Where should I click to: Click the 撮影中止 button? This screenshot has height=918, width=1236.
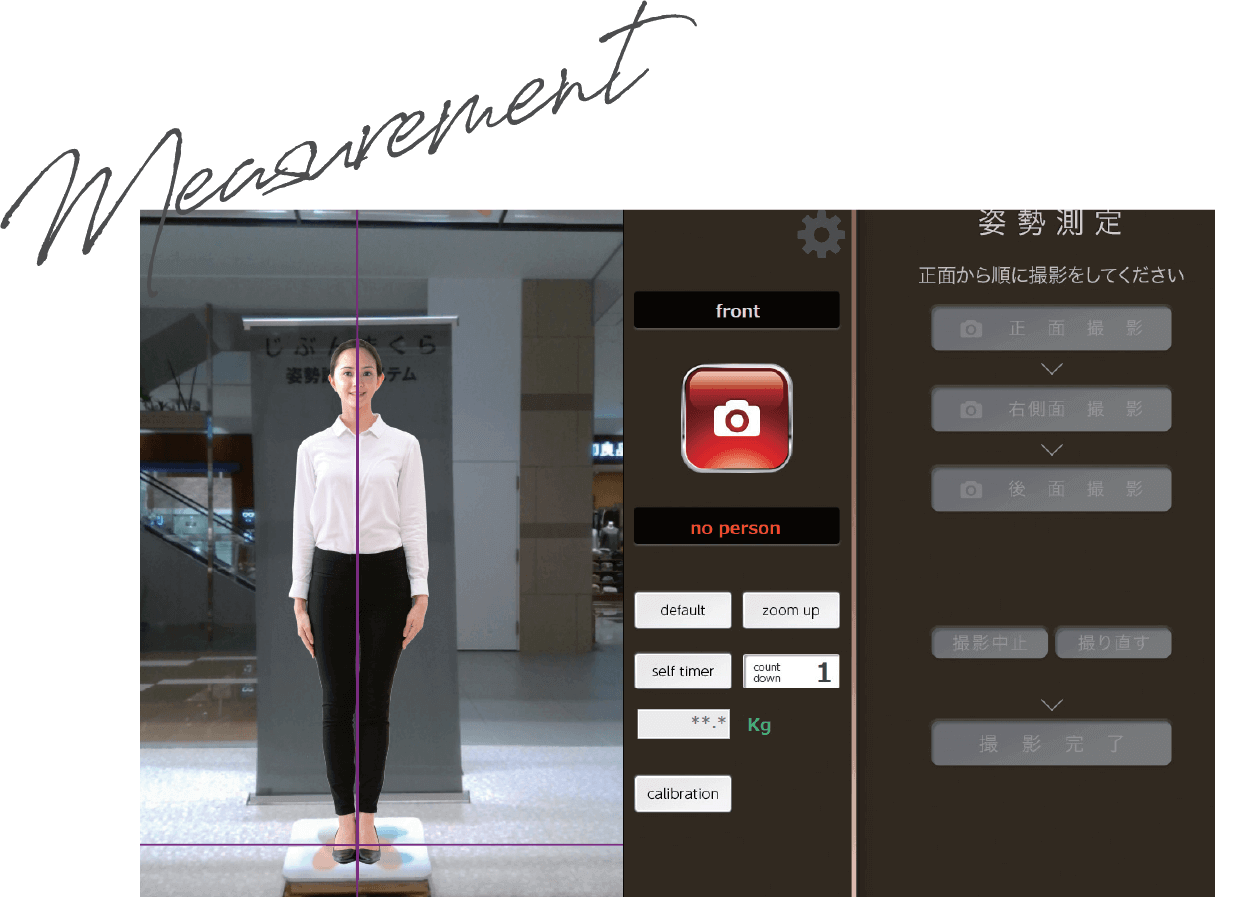(x=990, y=643)
